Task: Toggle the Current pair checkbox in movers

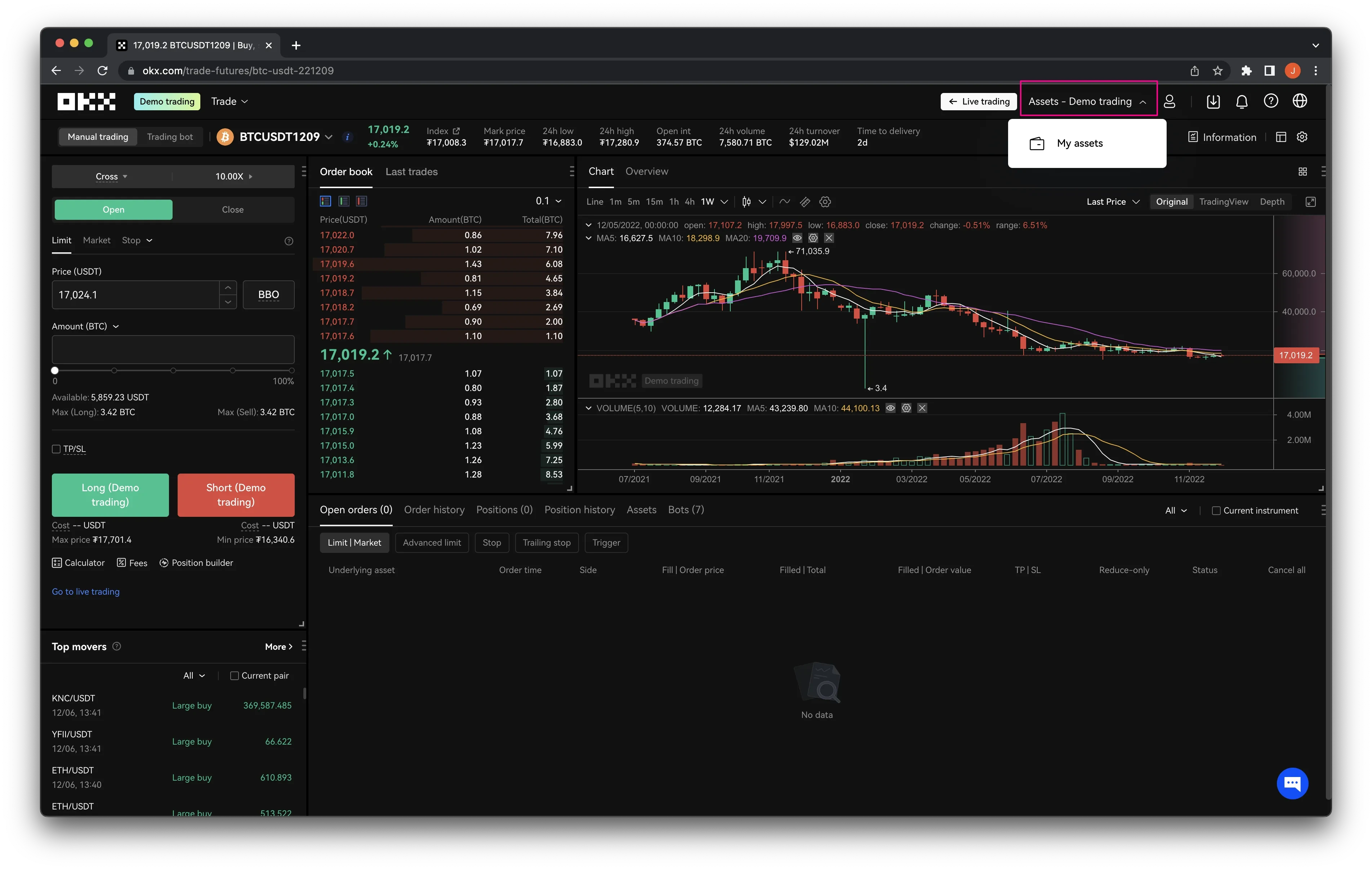Action: (x=233, y=675)
